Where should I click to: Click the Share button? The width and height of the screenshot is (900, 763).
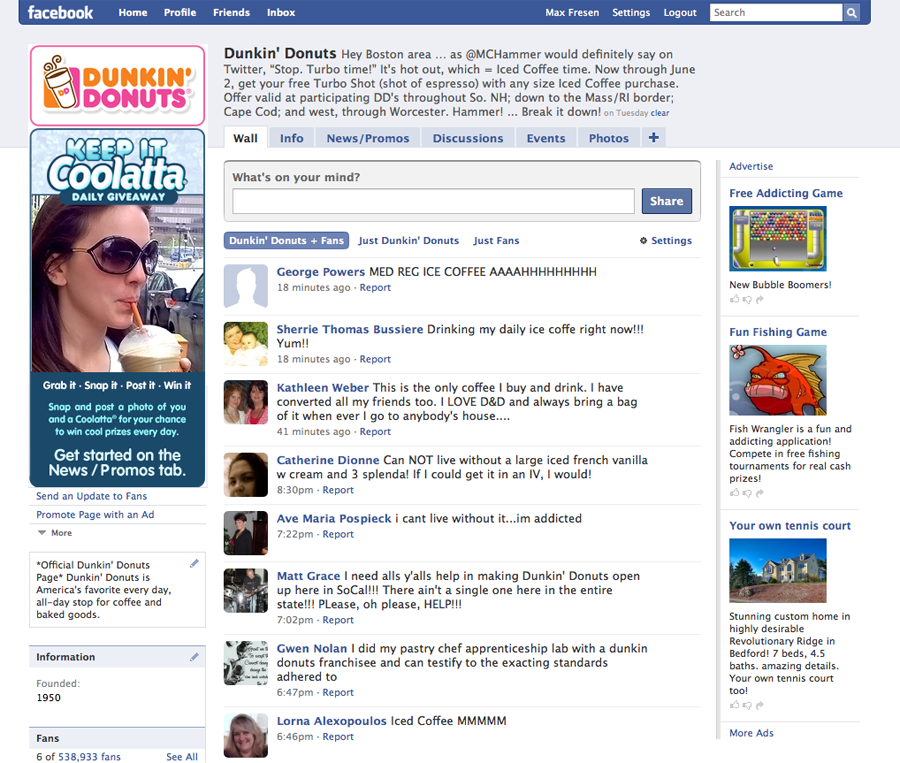pos(666,201)
